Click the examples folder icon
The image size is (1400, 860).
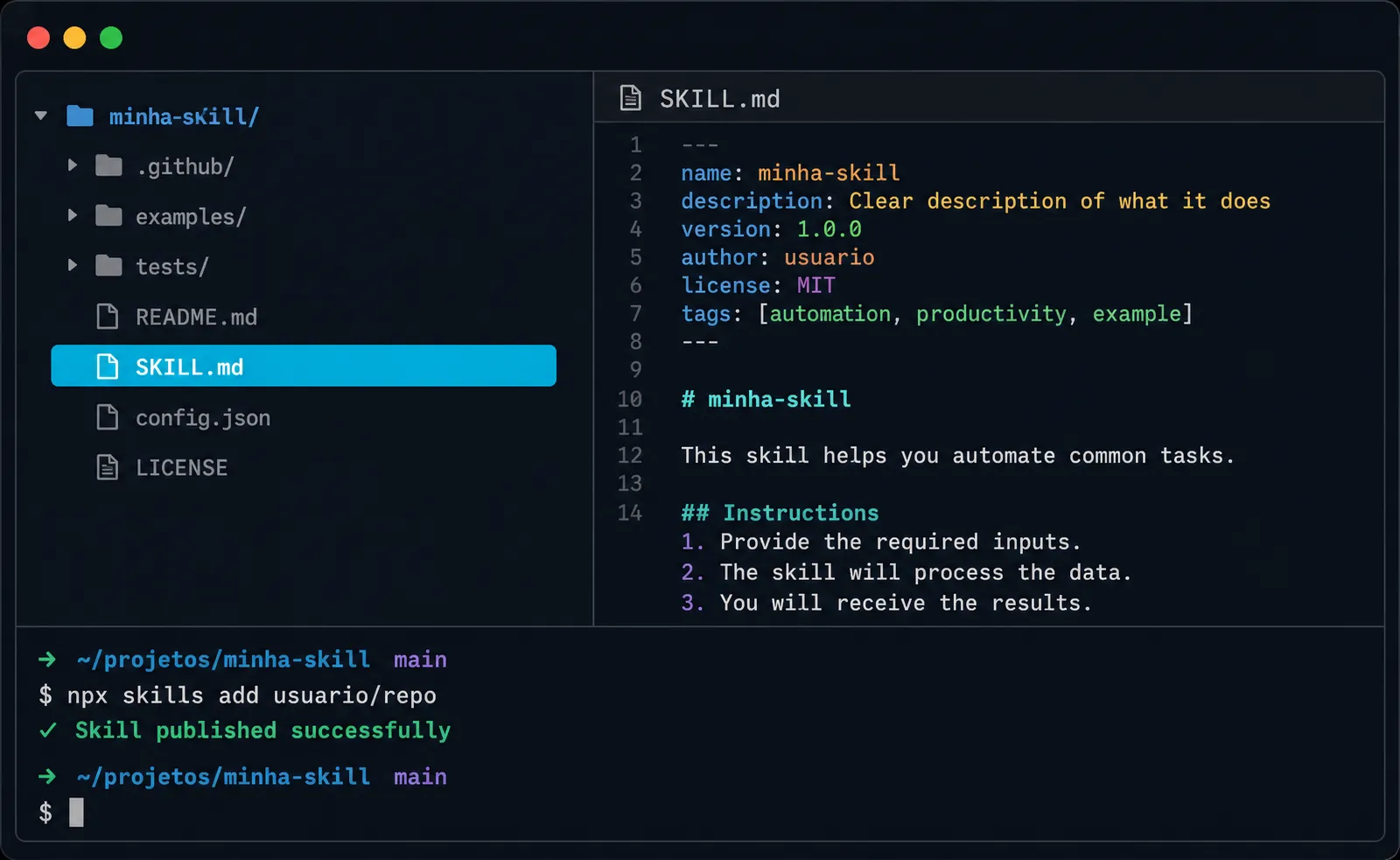[x=108, y=214]
